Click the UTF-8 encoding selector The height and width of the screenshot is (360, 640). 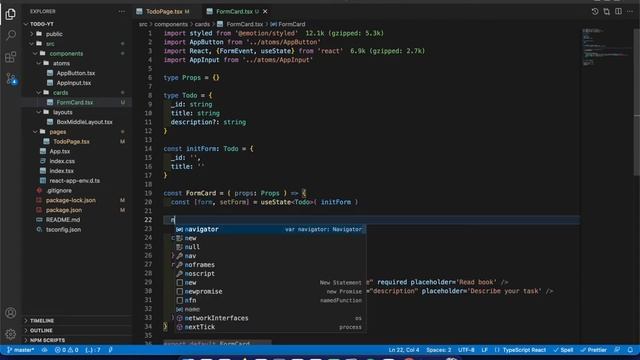(x=466, y=350)
